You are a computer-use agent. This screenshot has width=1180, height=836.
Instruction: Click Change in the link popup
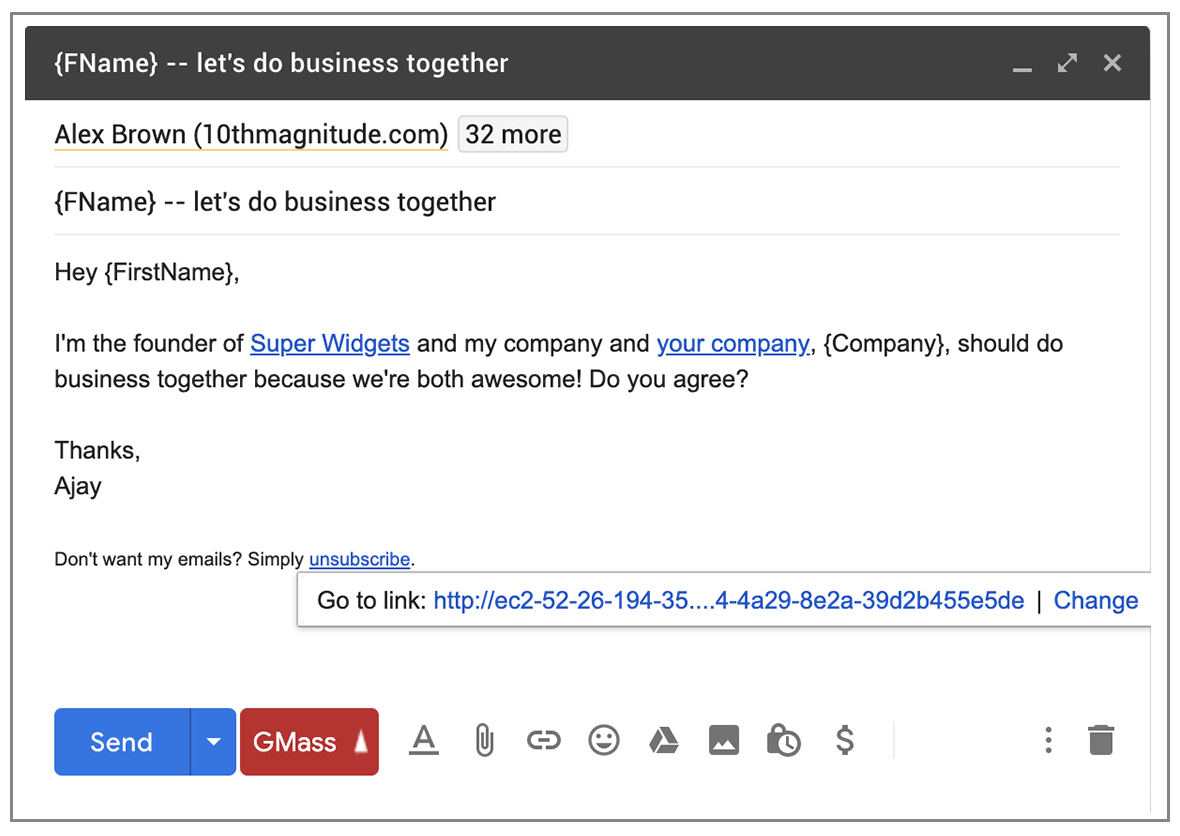[x=1096, y=600]
